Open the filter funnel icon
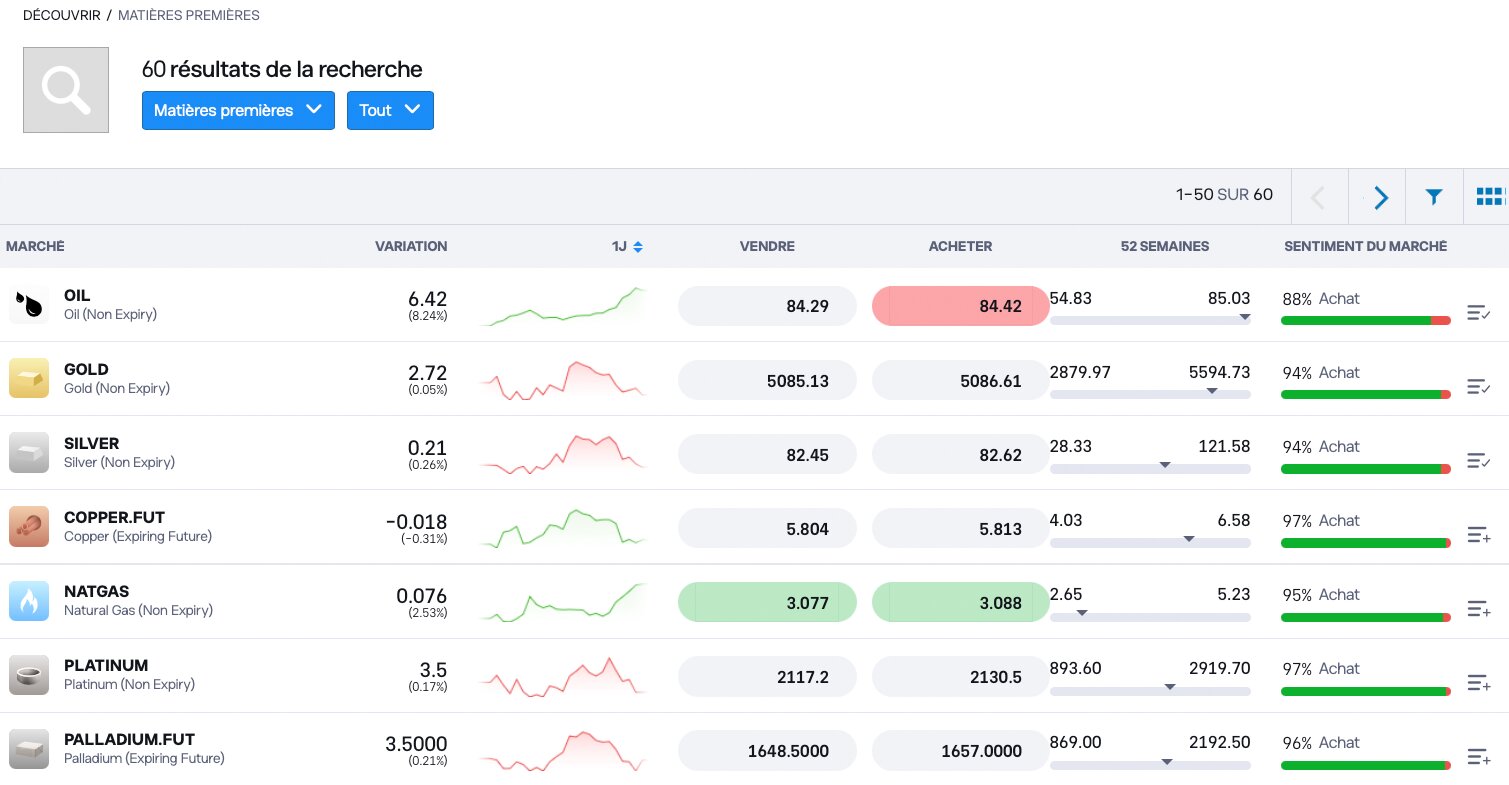1509x785 pixels. (x=1434, y=197)
